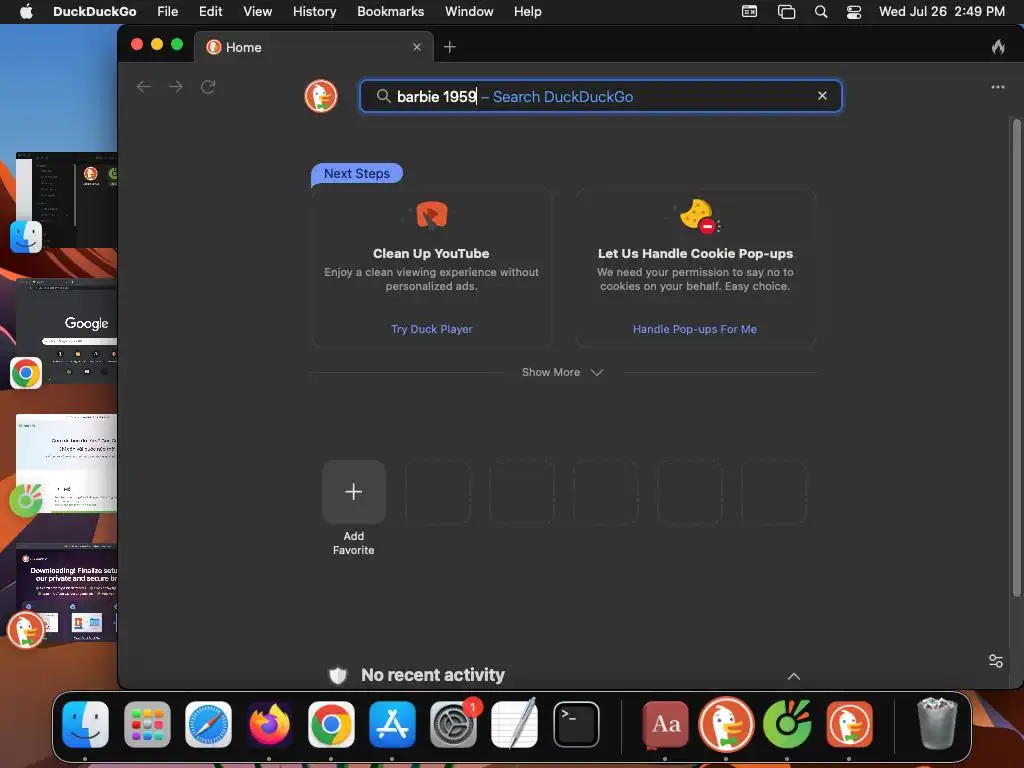This screenshot has height=768, width=1024.
Task: Click the Stage Manager windows icon in the menu bar
Action: tap(786, 12)
